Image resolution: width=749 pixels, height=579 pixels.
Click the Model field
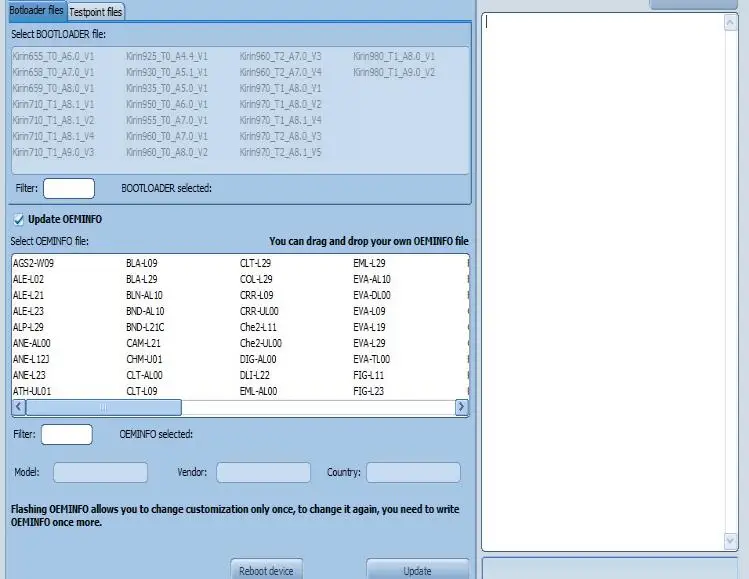point(100,472)
